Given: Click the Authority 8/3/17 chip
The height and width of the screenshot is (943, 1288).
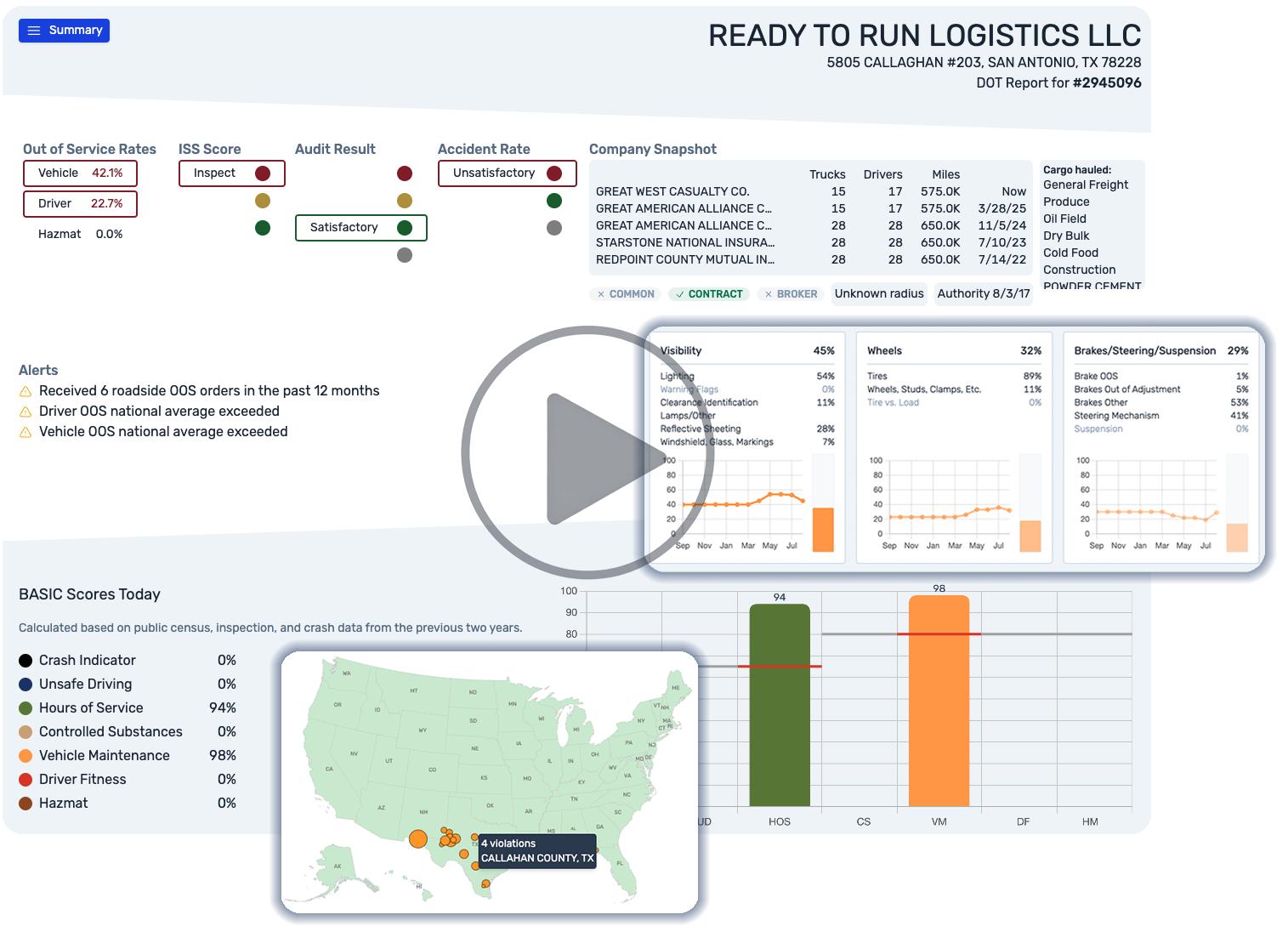Looking at the screenshot, I should pyautogui.click(x=984, y=294).
